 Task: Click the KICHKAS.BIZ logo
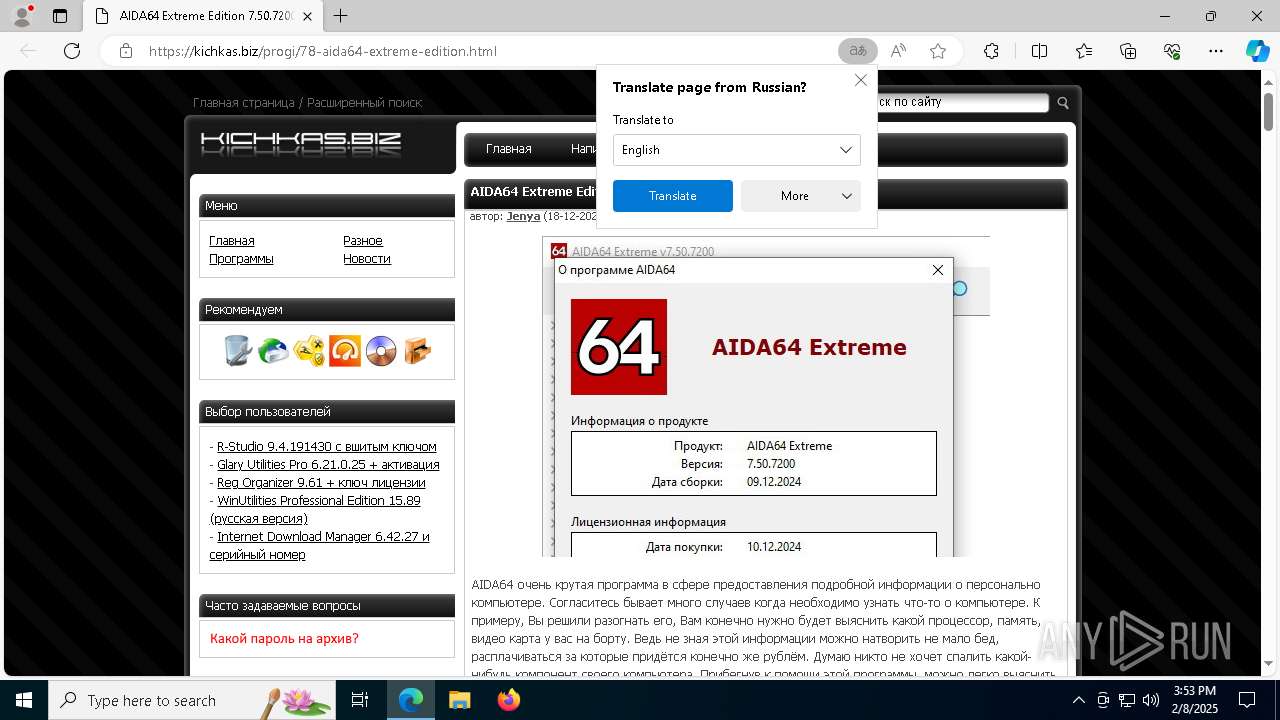click(301, 144)
